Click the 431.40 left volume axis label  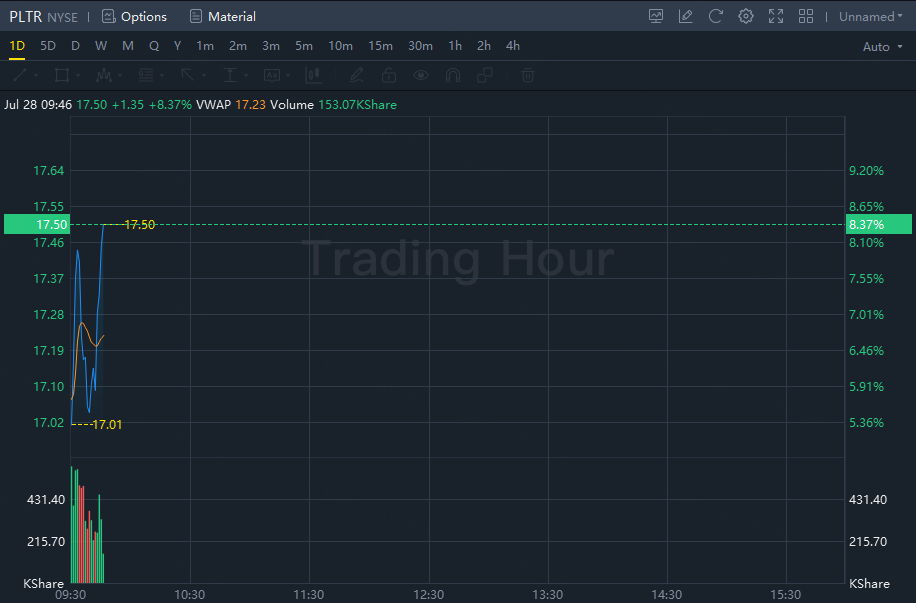(x=46, y=500)
